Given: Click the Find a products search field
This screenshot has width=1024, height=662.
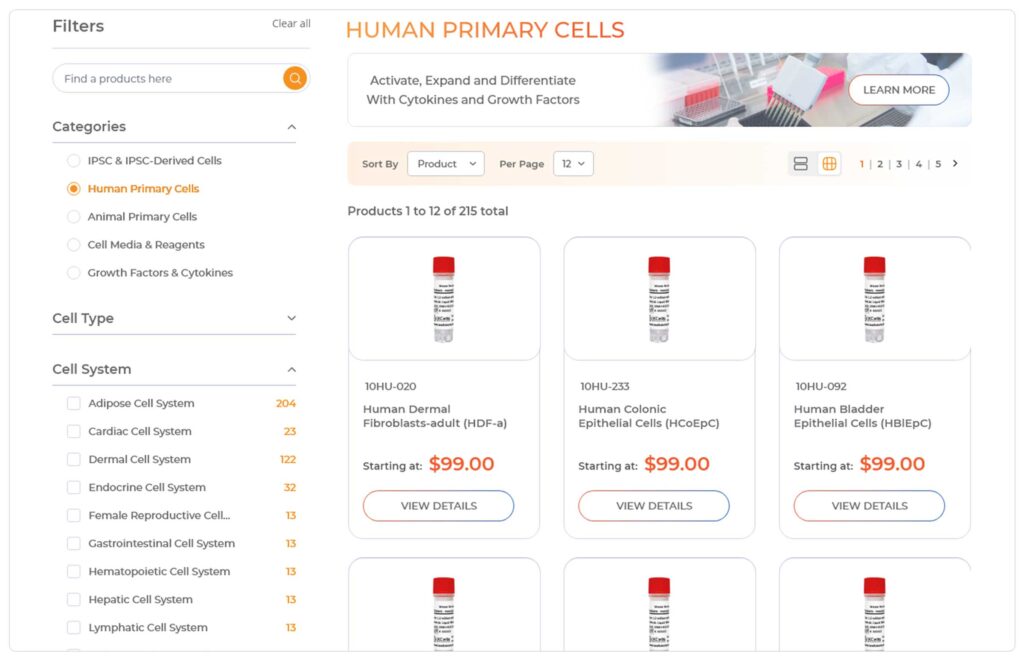Looking at the screenshot, I should point(165,78).
